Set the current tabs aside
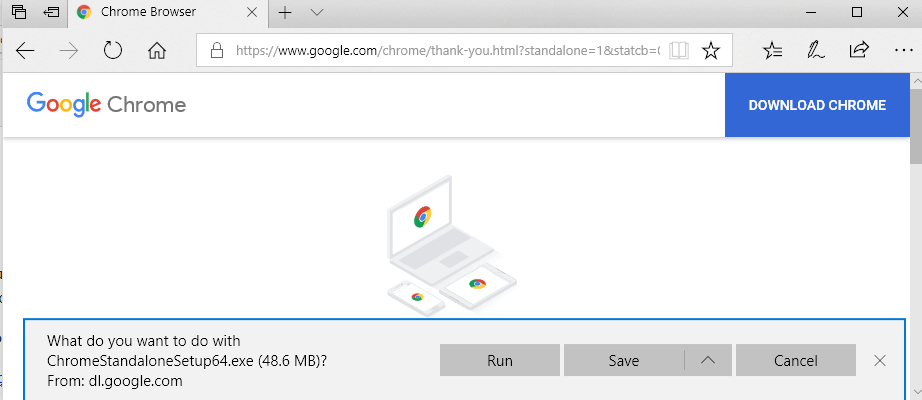This screenshot has height=400, width=922. [51, 12]
